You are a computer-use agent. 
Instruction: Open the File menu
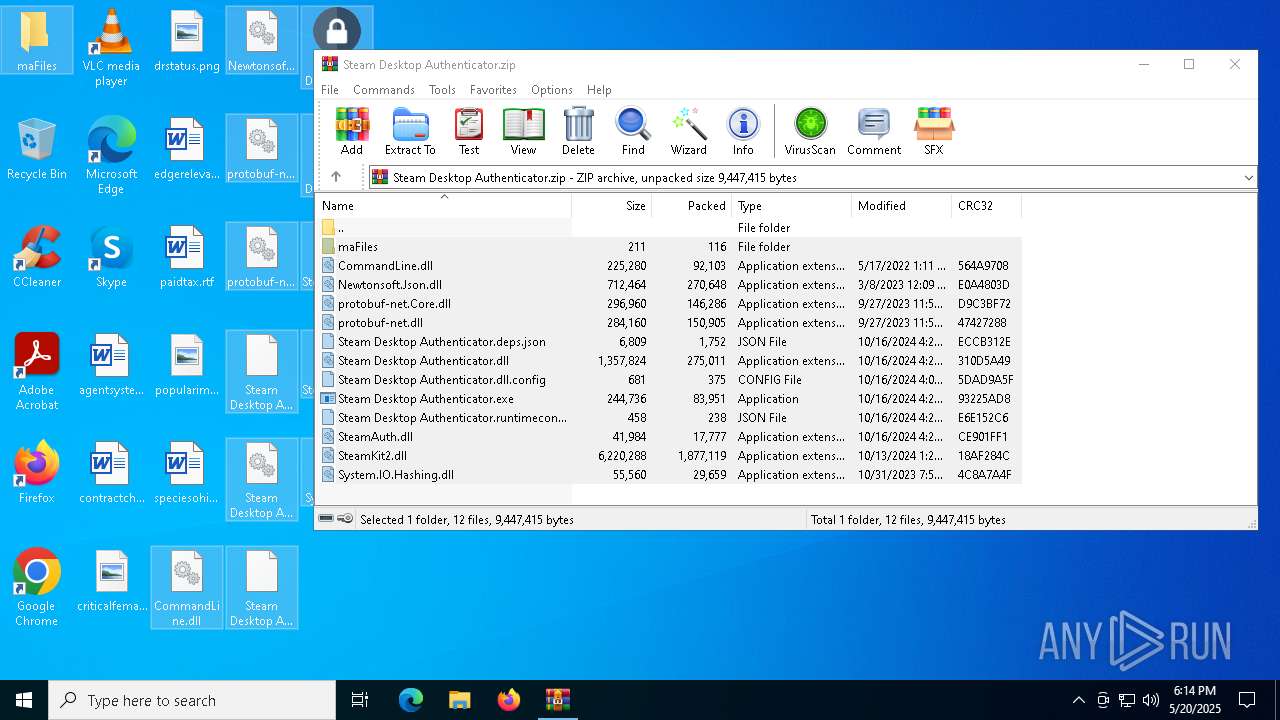pyautogui.click(x=330, y=90)
